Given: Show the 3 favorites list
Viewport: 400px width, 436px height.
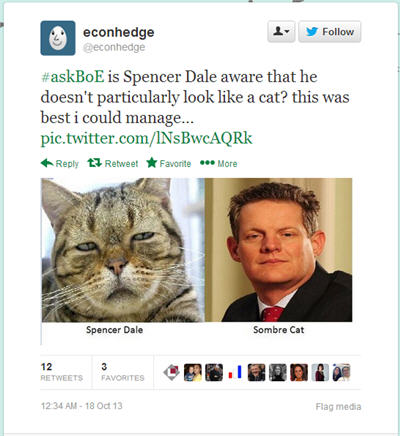Looking at the screenshot, I should (x=123, y=372).
